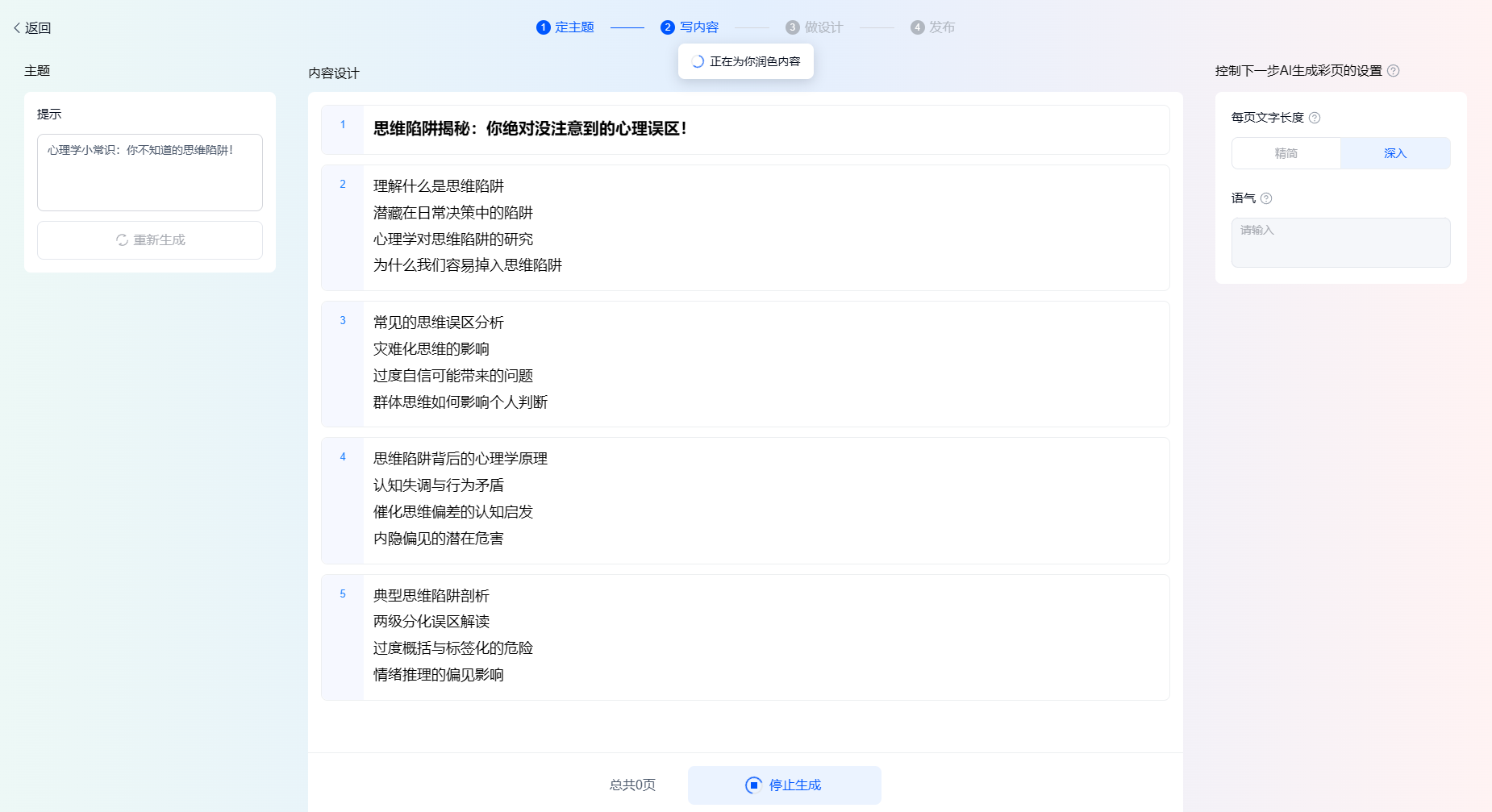Click page number 3 on the card

343,321
